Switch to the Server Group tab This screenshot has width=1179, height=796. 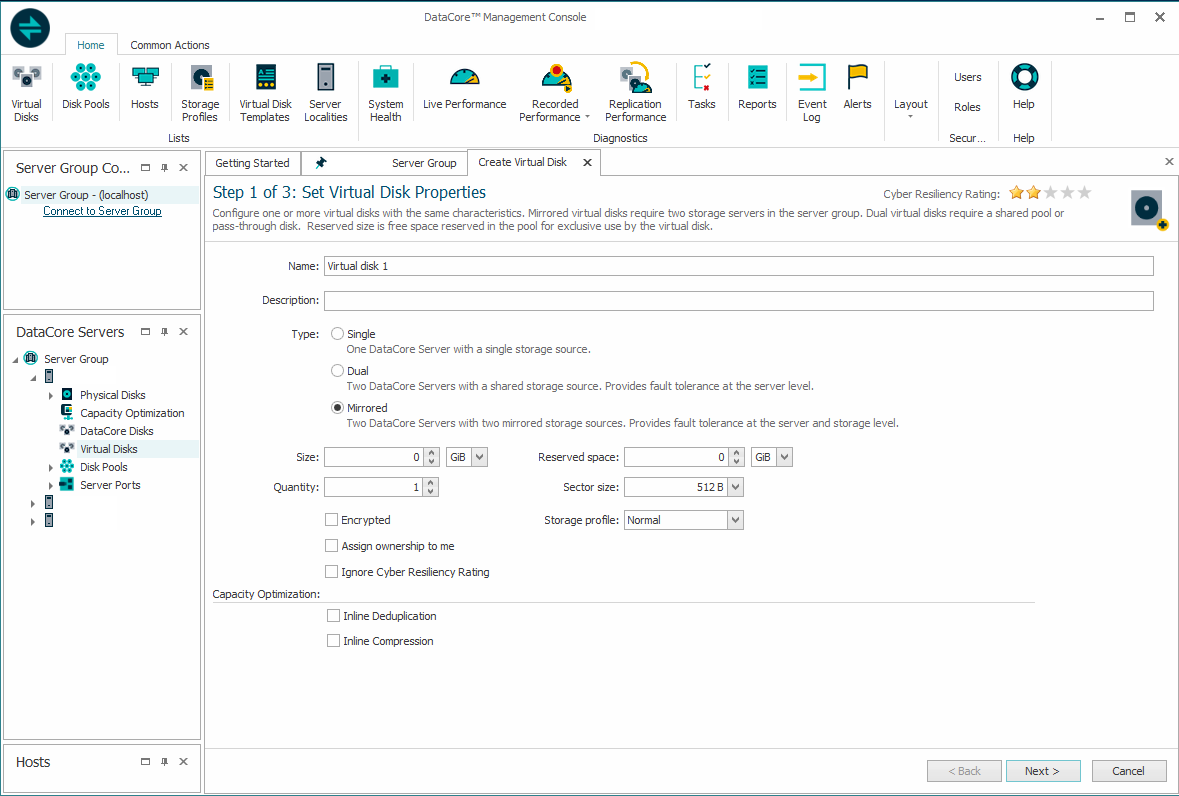424,163
